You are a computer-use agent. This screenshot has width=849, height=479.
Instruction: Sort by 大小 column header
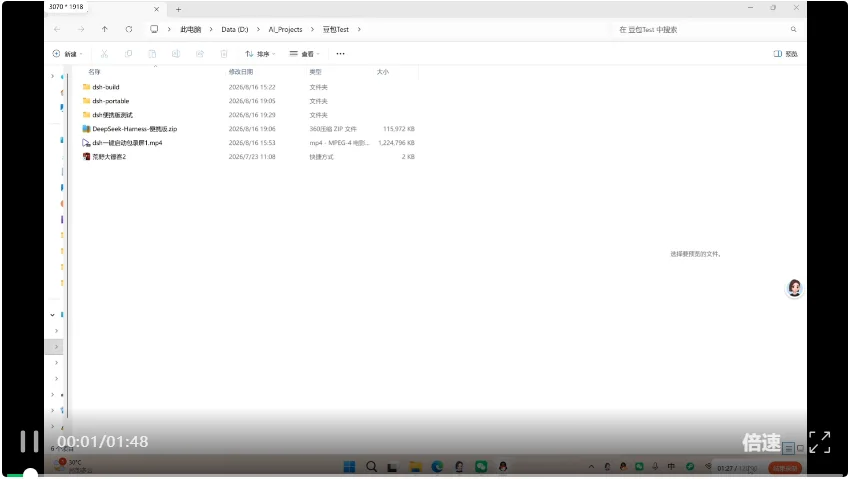[x=382, y=71]
